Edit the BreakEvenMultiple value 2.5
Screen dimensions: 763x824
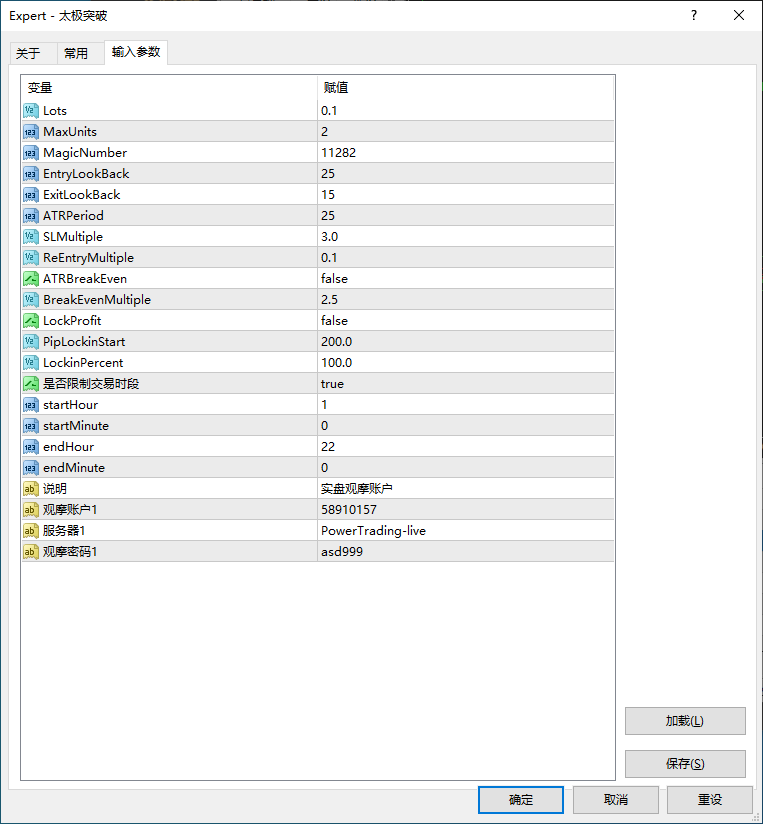pyautogui.click(x=466, y=300)
